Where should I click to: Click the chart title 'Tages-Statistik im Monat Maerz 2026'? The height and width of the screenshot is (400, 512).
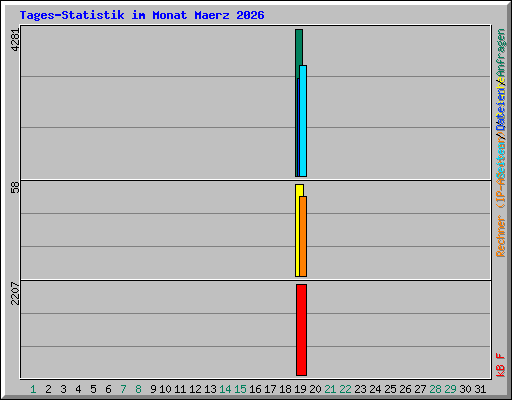142,15
